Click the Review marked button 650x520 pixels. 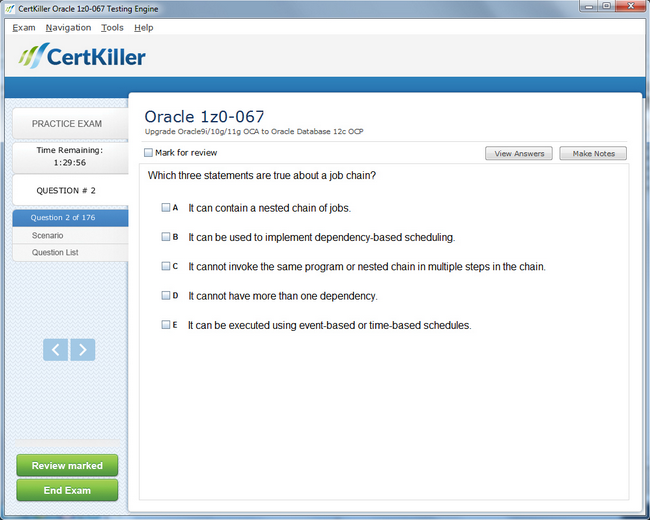pyautogui.click(x=67, y=466)
